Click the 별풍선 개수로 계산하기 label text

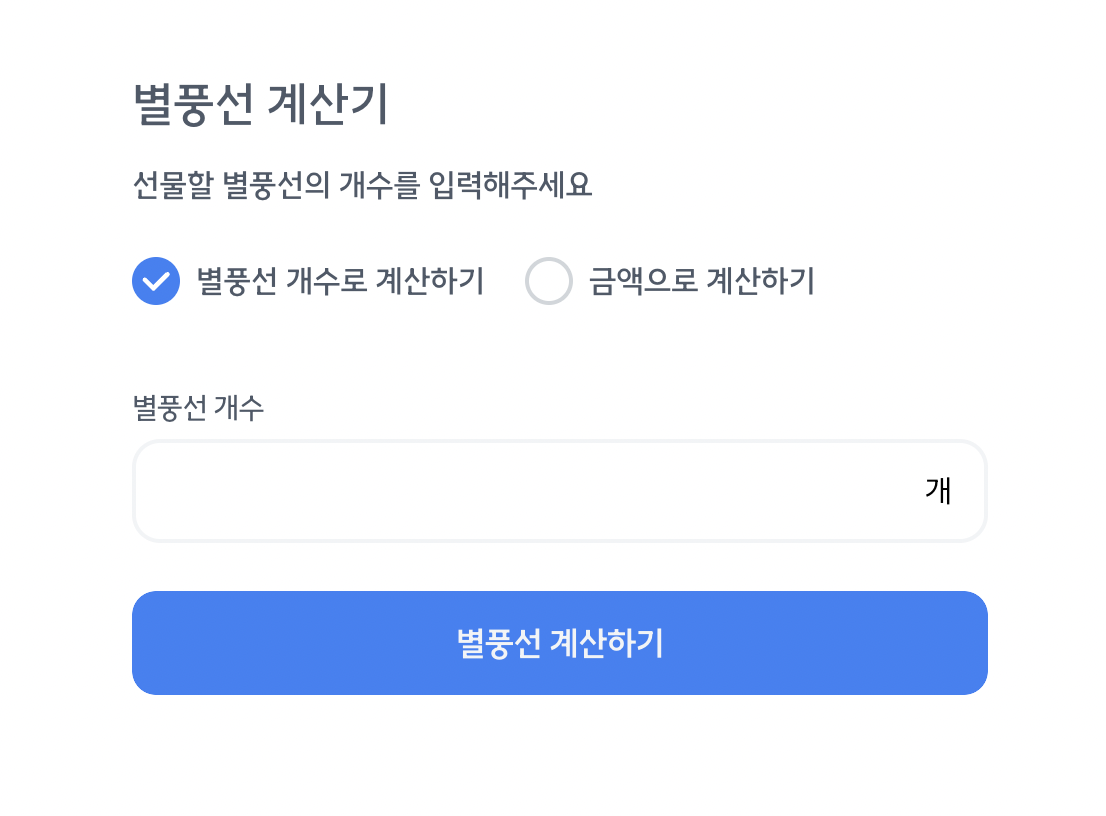click(x=340, y=281)
